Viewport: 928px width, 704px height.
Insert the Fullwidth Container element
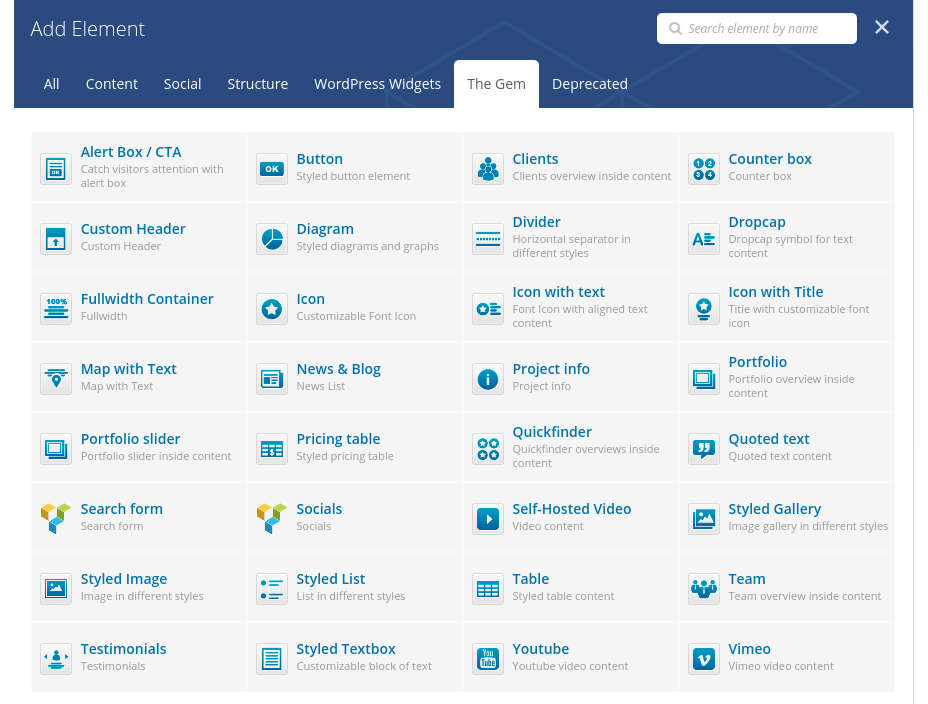point(147,299)
